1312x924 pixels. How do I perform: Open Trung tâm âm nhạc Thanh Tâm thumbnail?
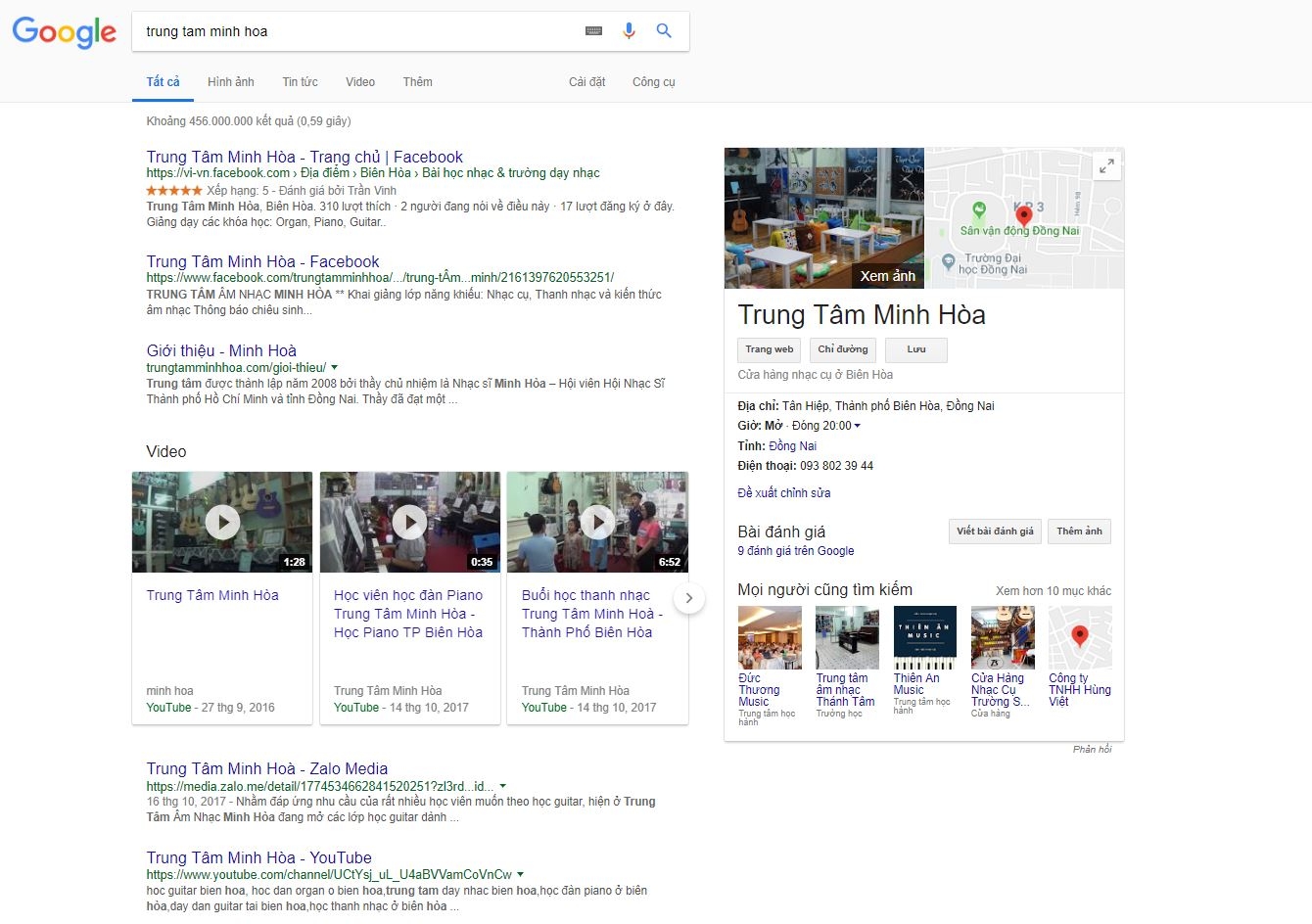[847, 637]
